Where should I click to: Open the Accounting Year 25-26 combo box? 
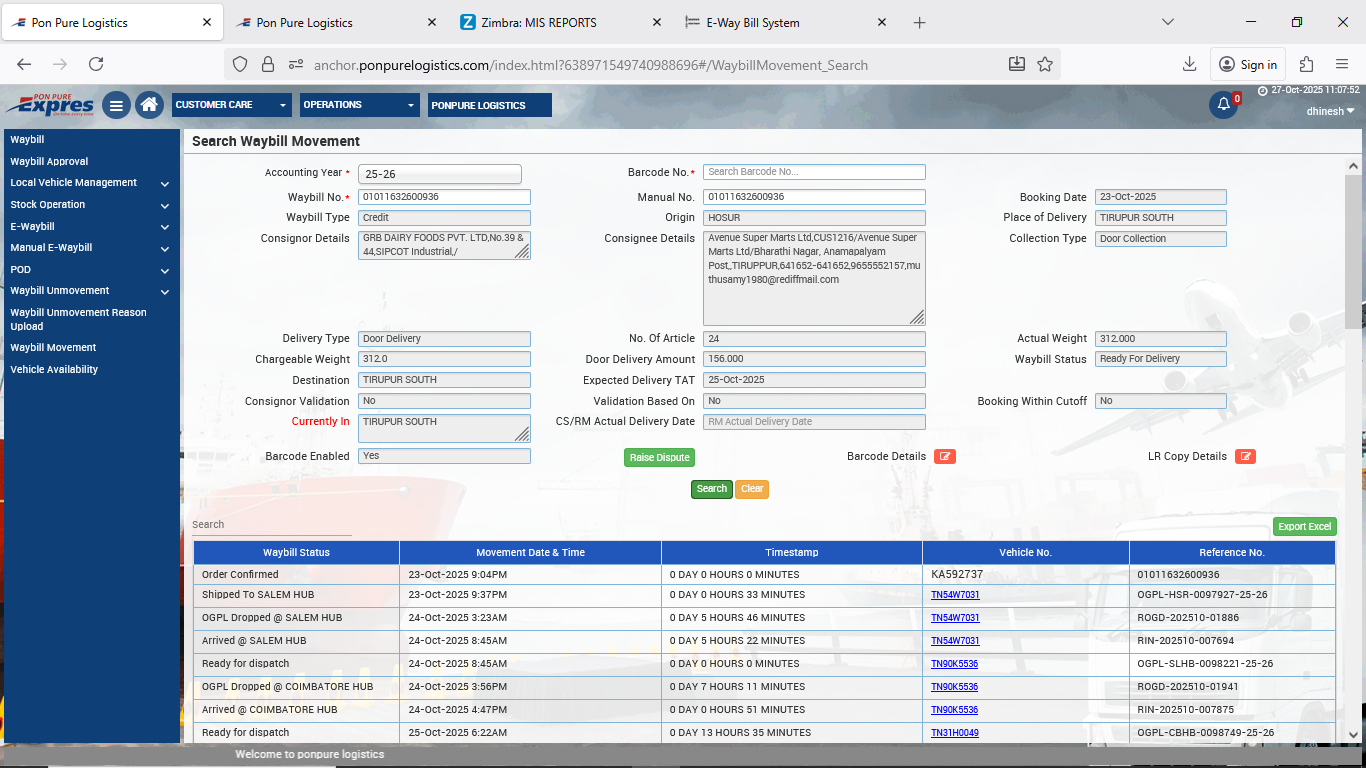(x=438, y=174)
